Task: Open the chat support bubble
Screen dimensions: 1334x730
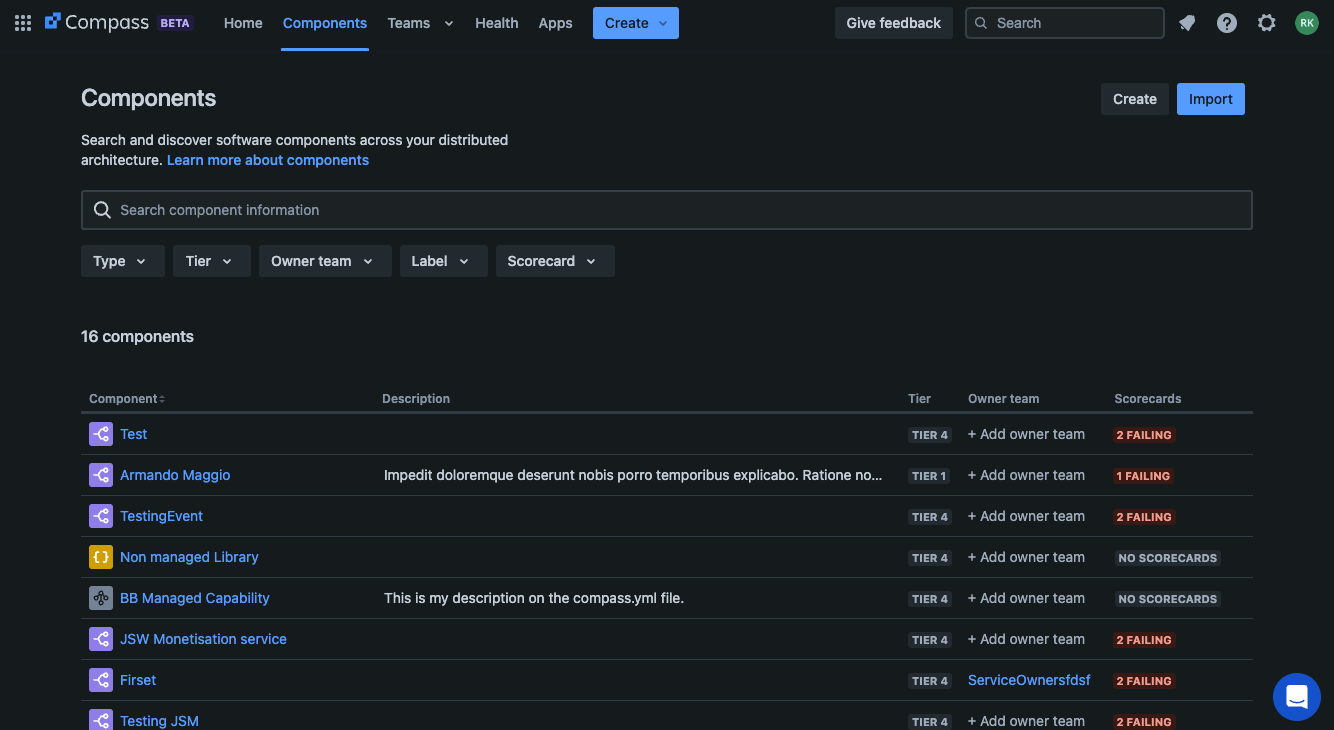Action: (x=1296, y=696)
